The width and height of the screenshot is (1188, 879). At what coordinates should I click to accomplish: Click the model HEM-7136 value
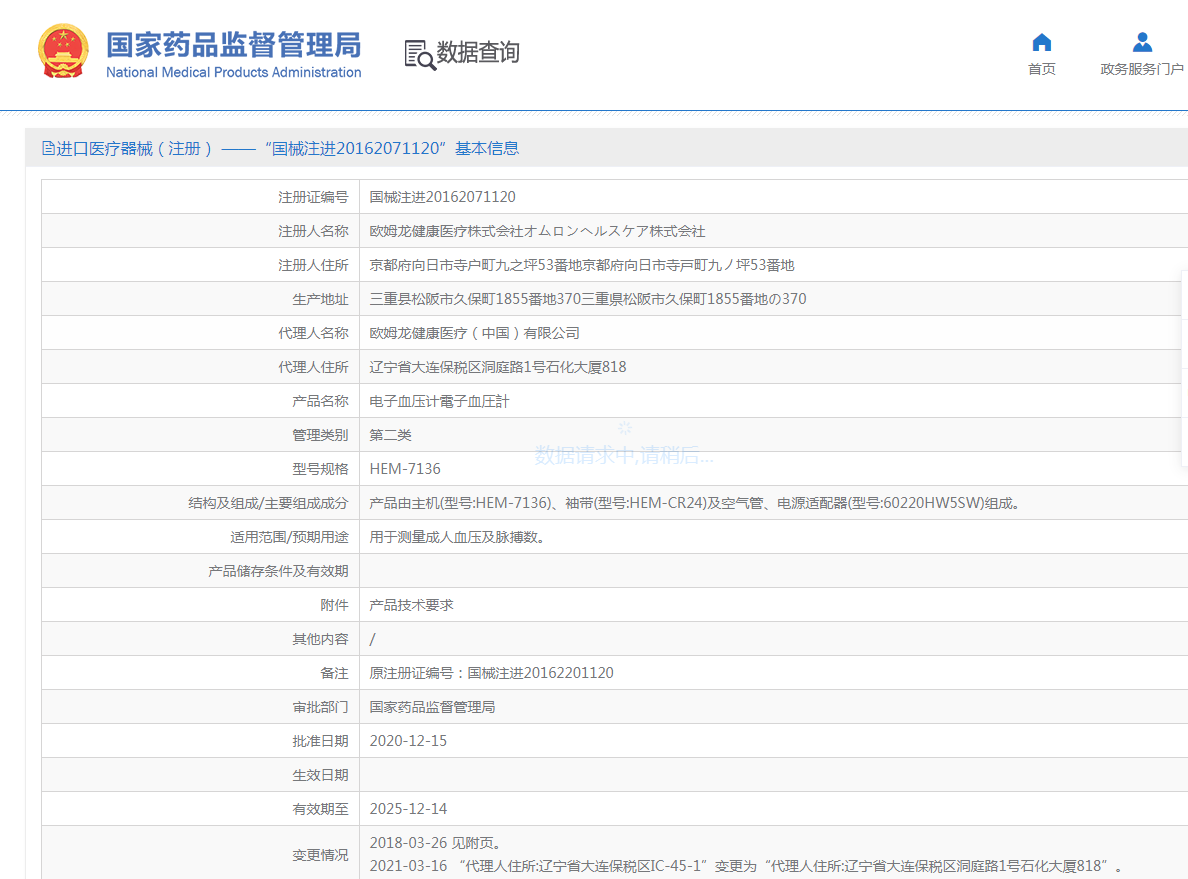[x=405, y=469]
